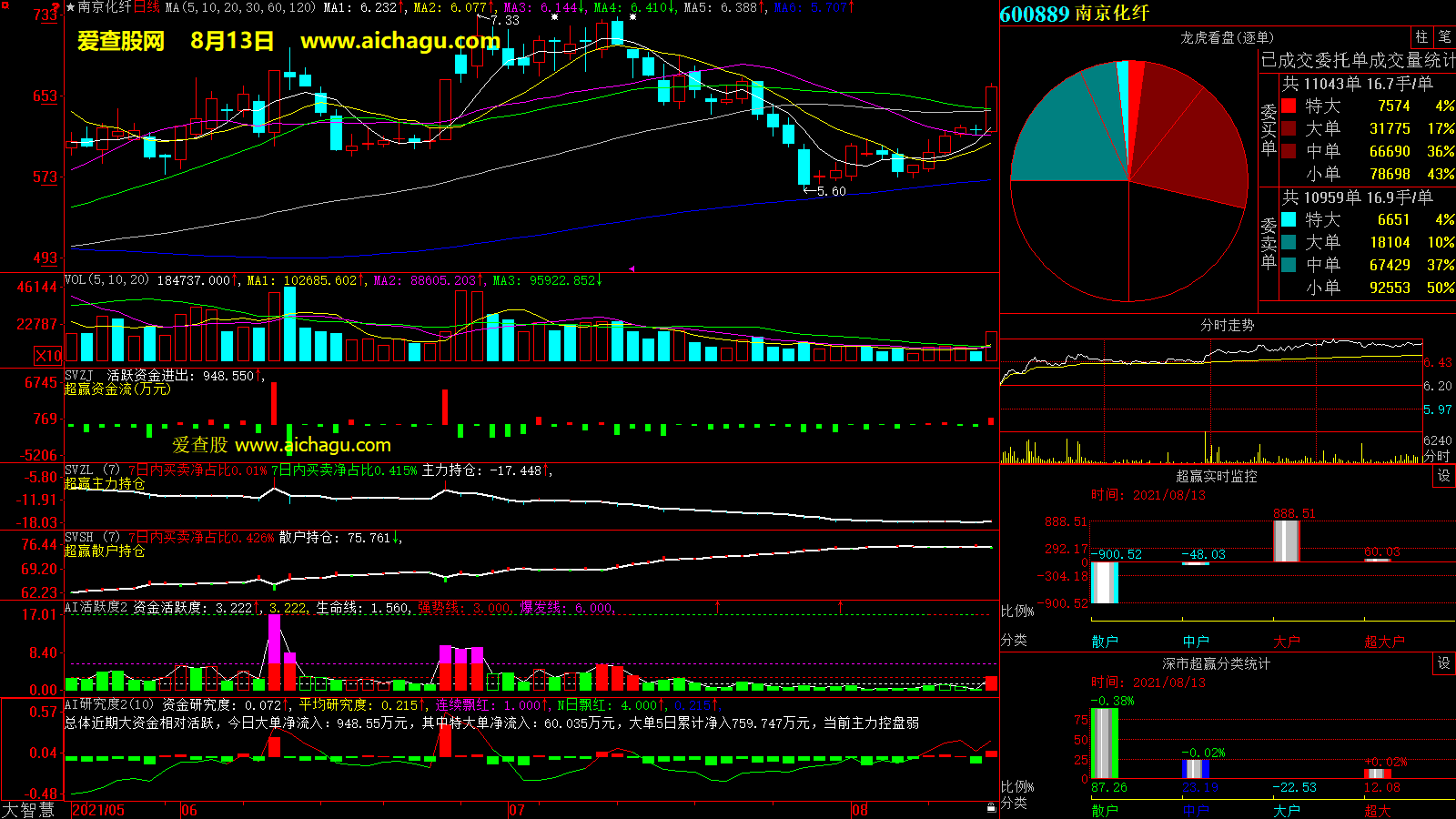Viewport: 1456px width, 819px height.
Task: Click the red 特大 buy order swatch
Action: (1289, 106)
